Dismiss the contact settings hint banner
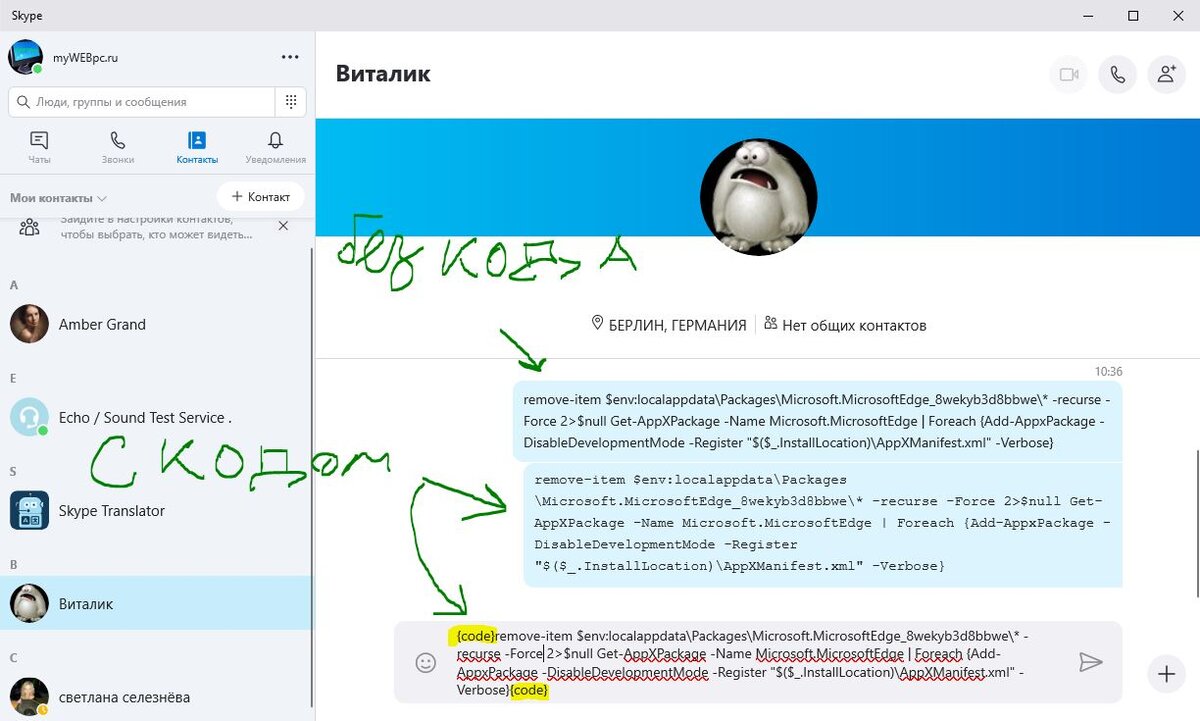This screenshot has width=1200, height=721. 283,226
